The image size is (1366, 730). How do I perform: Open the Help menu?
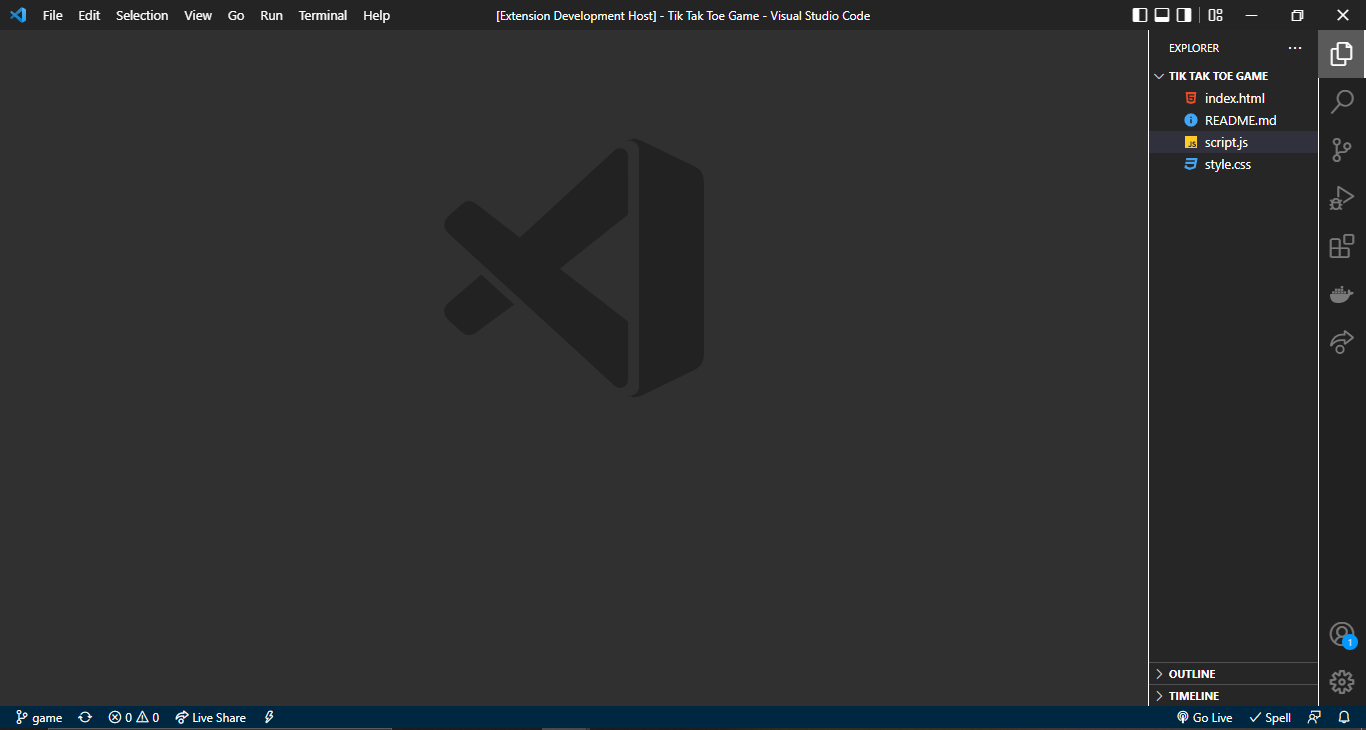tap(377, 15)
